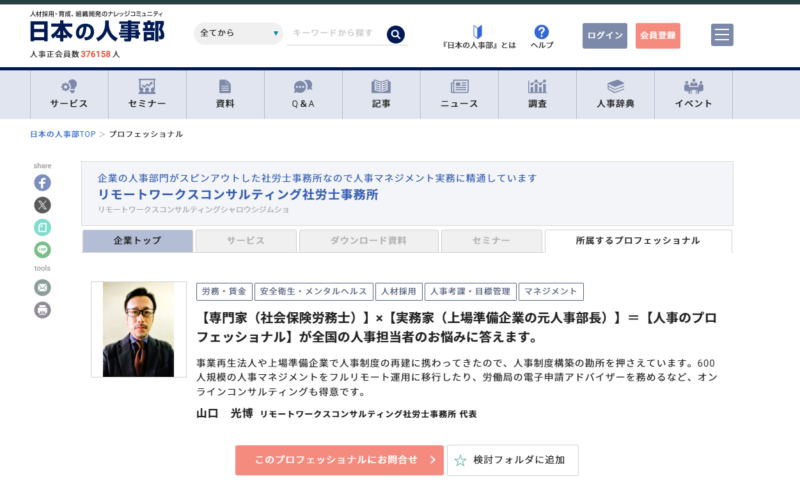Switch to the company セミナー tab
Image resolution: width=800 pixels, height=492 pixels.
coord(491,241)
